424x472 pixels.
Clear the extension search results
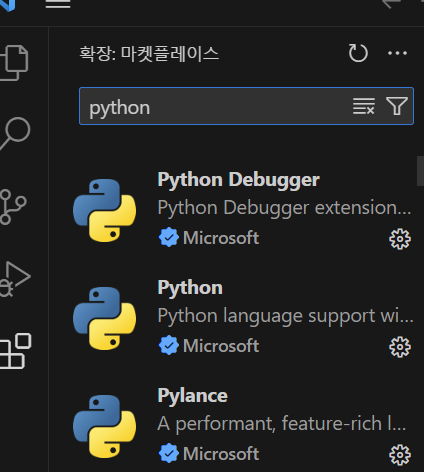tap(364, 106)
